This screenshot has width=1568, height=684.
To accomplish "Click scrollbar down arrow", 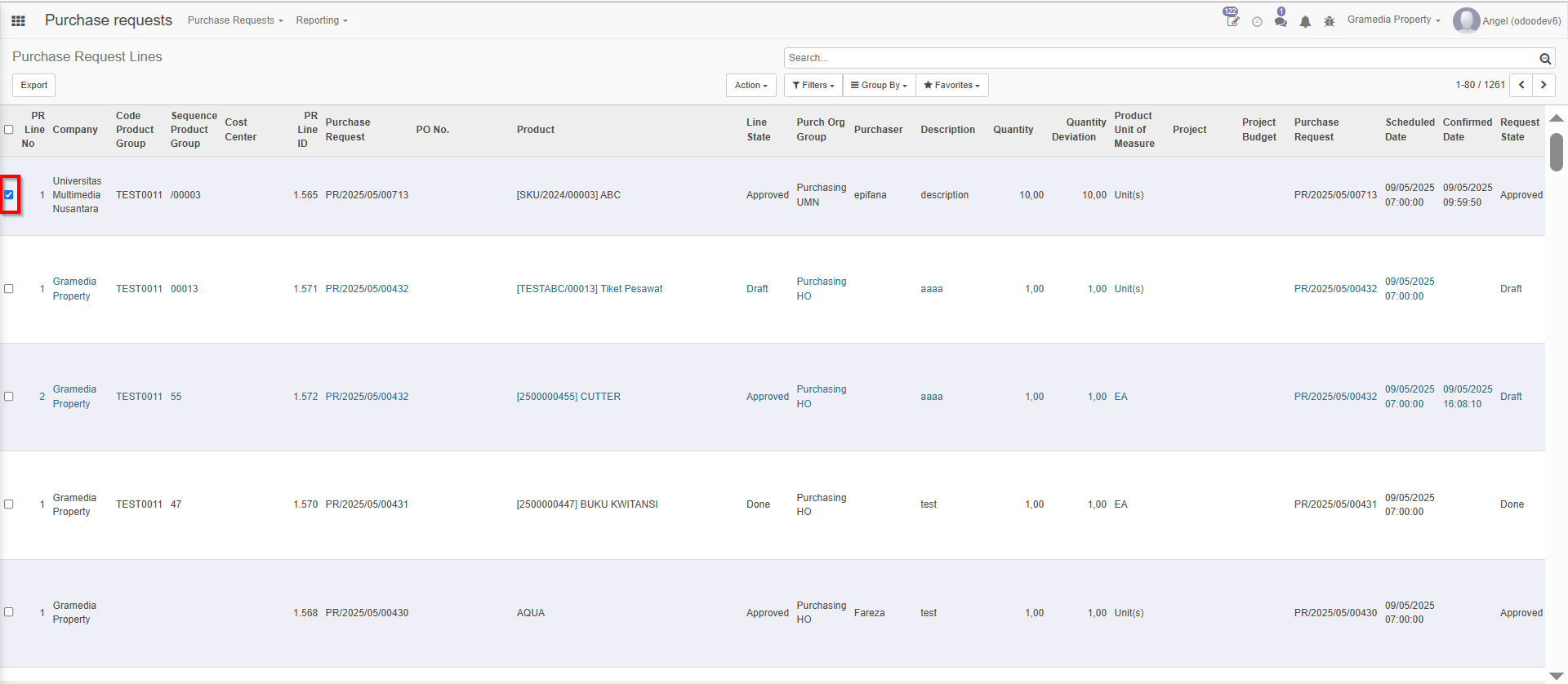I will coord(1557,675).
